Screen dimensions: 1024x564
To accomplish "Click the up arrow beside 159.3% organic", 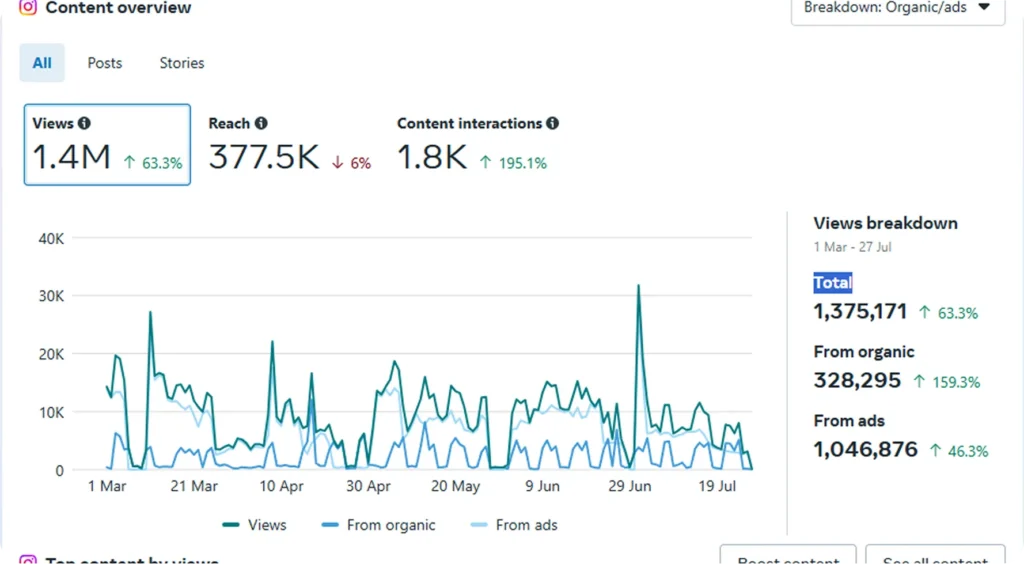I will click(x=920, y=381).
